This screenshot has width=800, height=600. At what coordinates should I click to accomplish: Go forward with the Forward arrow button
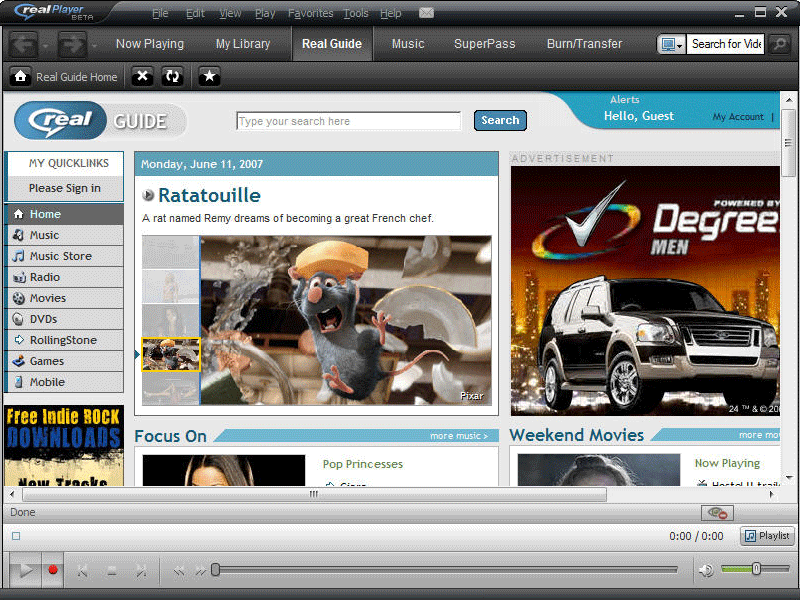[x=71, y=44]
